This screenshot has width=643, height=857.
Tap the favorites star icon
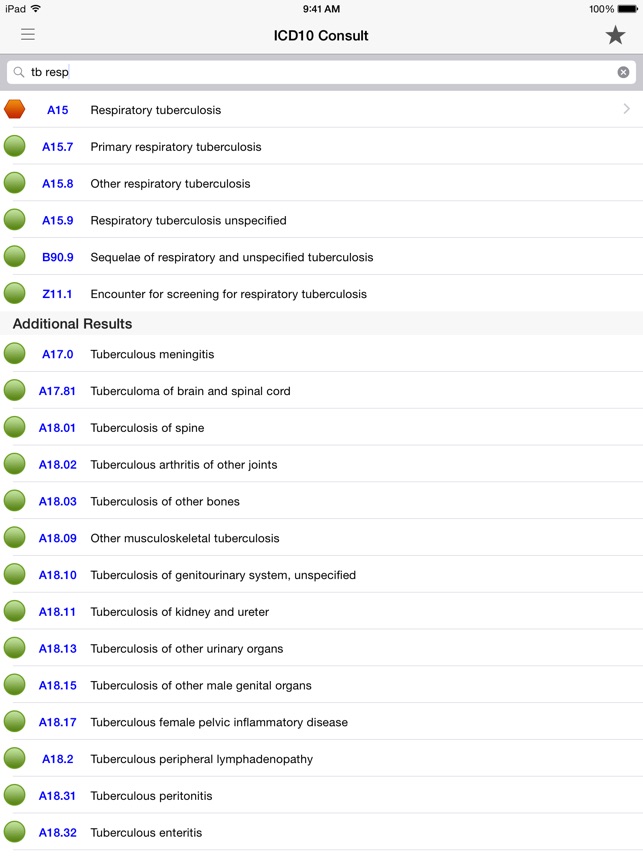615,36
